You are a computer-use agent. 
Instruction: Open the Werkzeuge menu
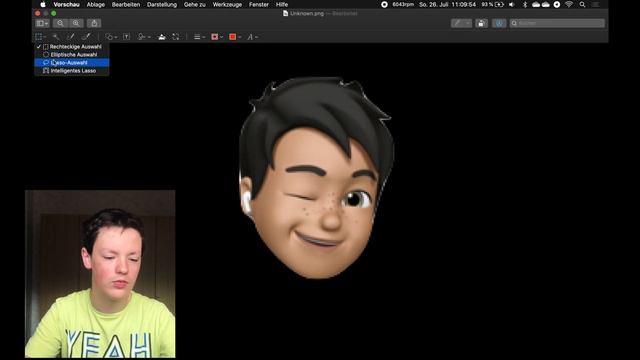pyautogui.click(x=227, y=4)
